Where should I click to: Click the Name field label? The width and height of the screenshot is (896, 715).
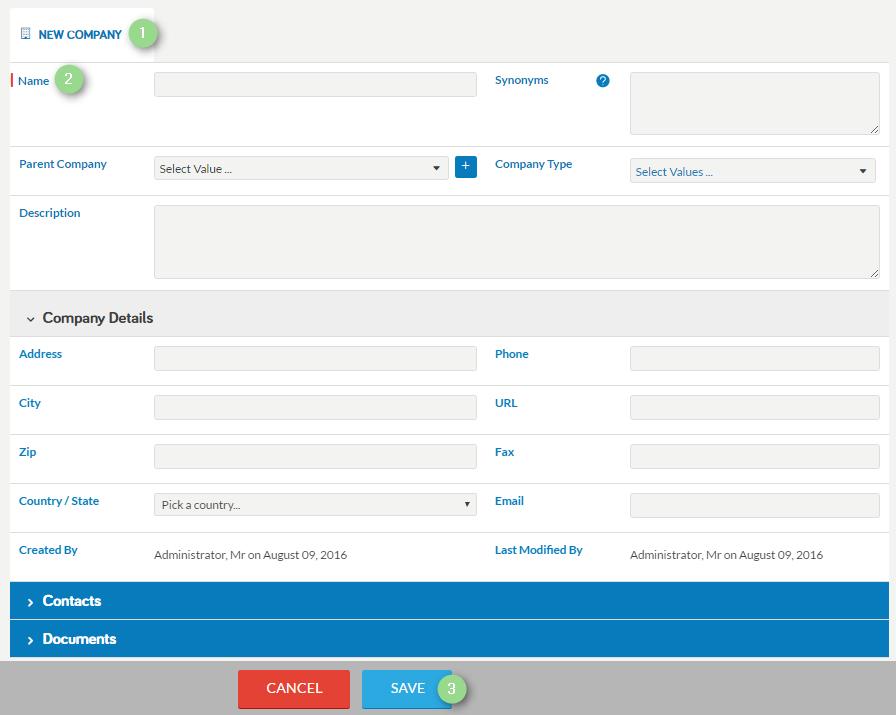click(34, 81)
